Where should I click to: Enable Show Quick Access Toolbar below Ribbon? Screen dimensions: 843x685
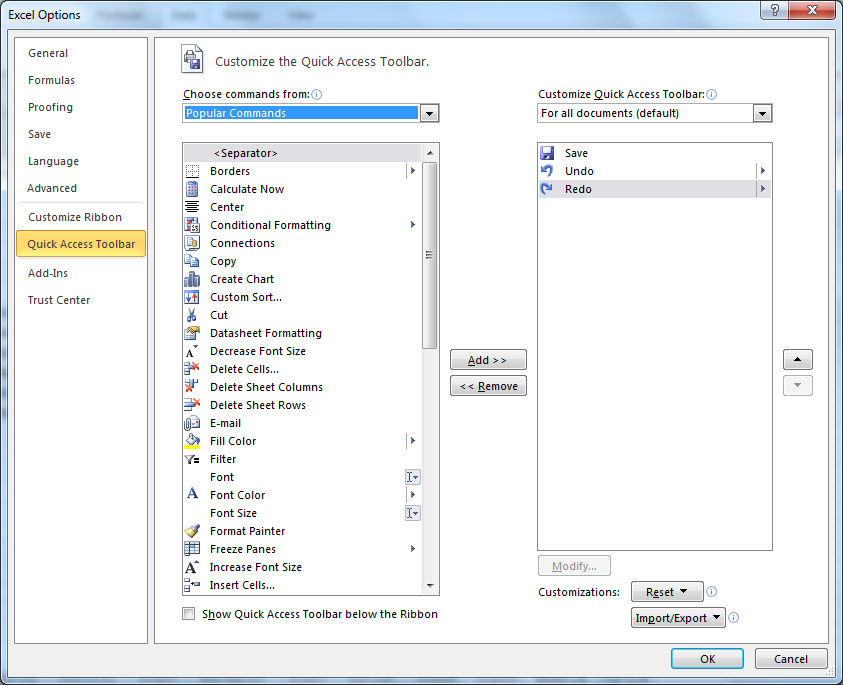pos(189,614)
